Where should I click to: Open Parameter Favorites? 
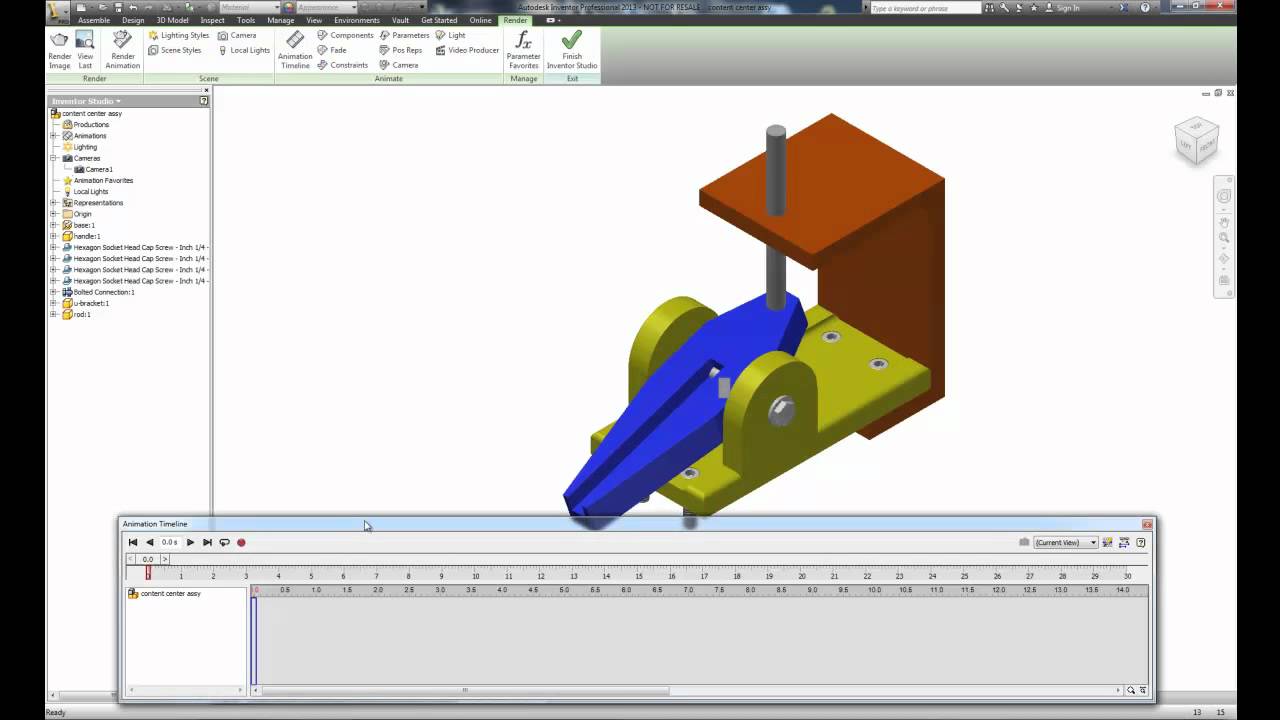523,50
